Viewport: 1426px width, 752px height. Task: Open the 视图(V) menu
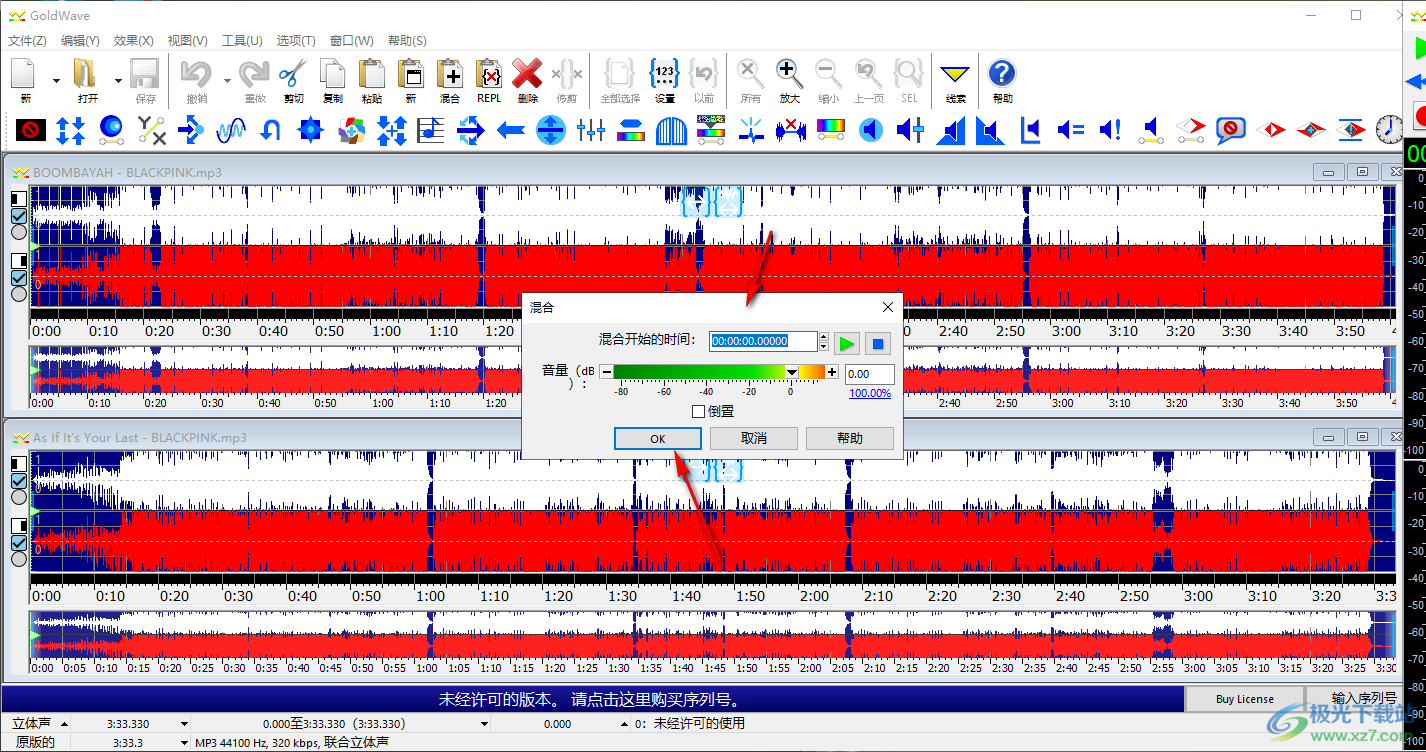[187, 41]
